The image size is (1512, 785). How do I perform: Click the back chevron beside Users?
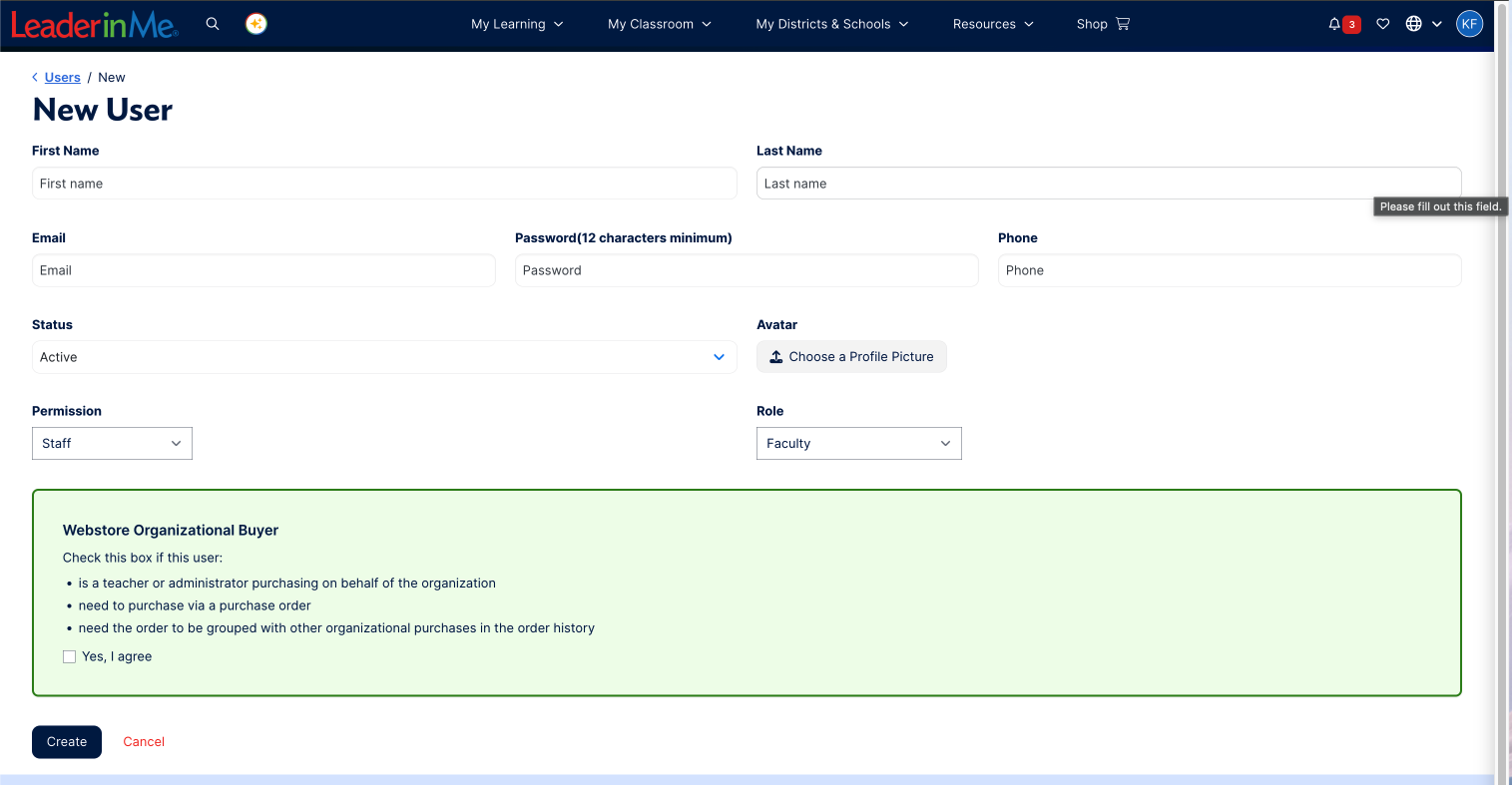pyautogui.click(x=35, y=77)
